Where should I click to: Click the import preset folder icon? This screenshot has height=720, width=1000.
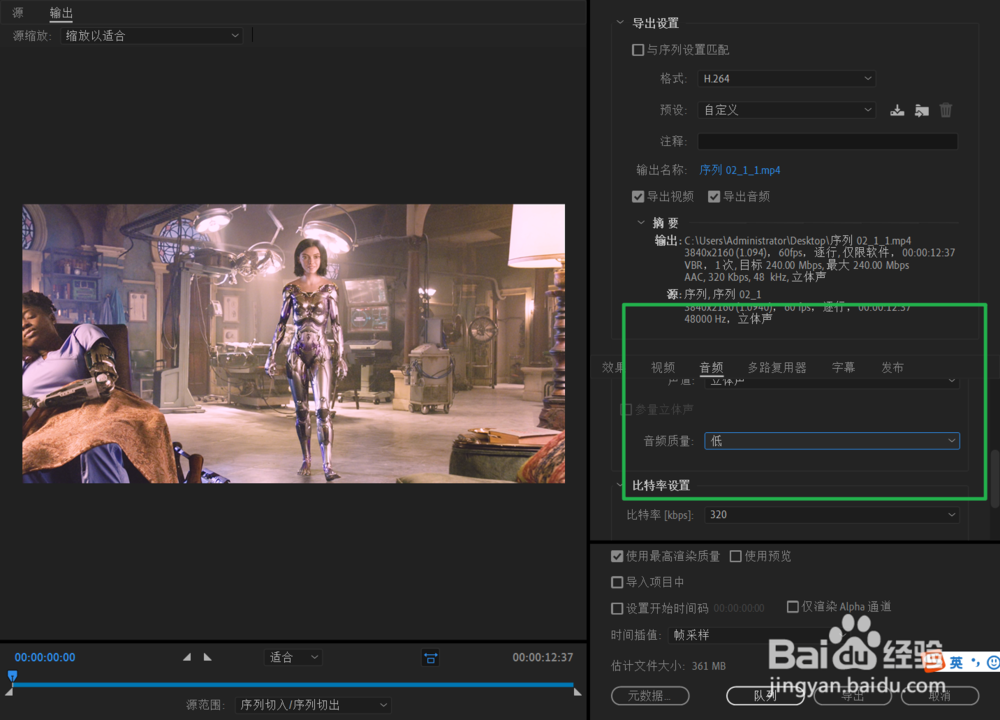pyautogui.click(x=922, y=110)
